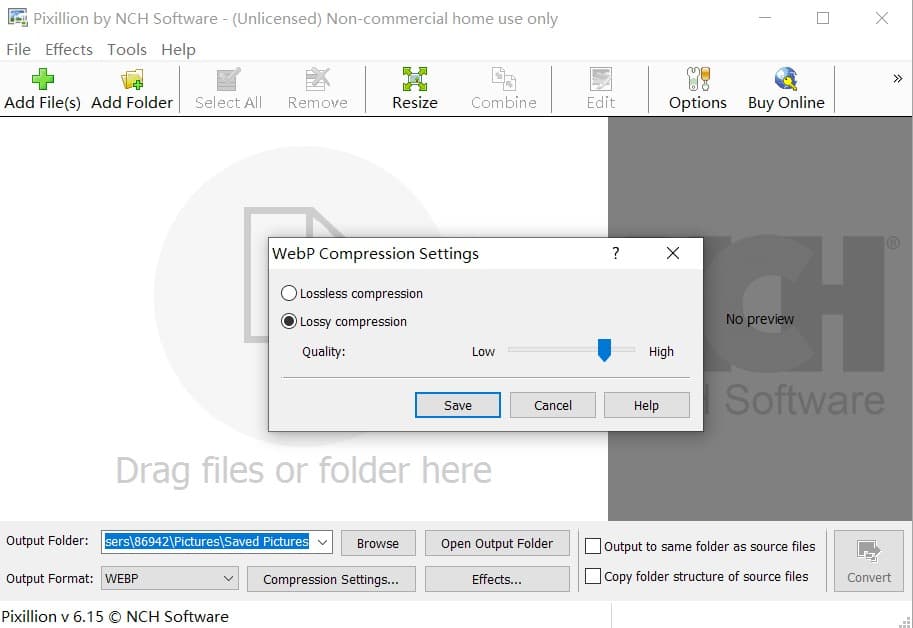913x628 pixels.
Task: Open Options from the toolbar
Action: point(697,80)
